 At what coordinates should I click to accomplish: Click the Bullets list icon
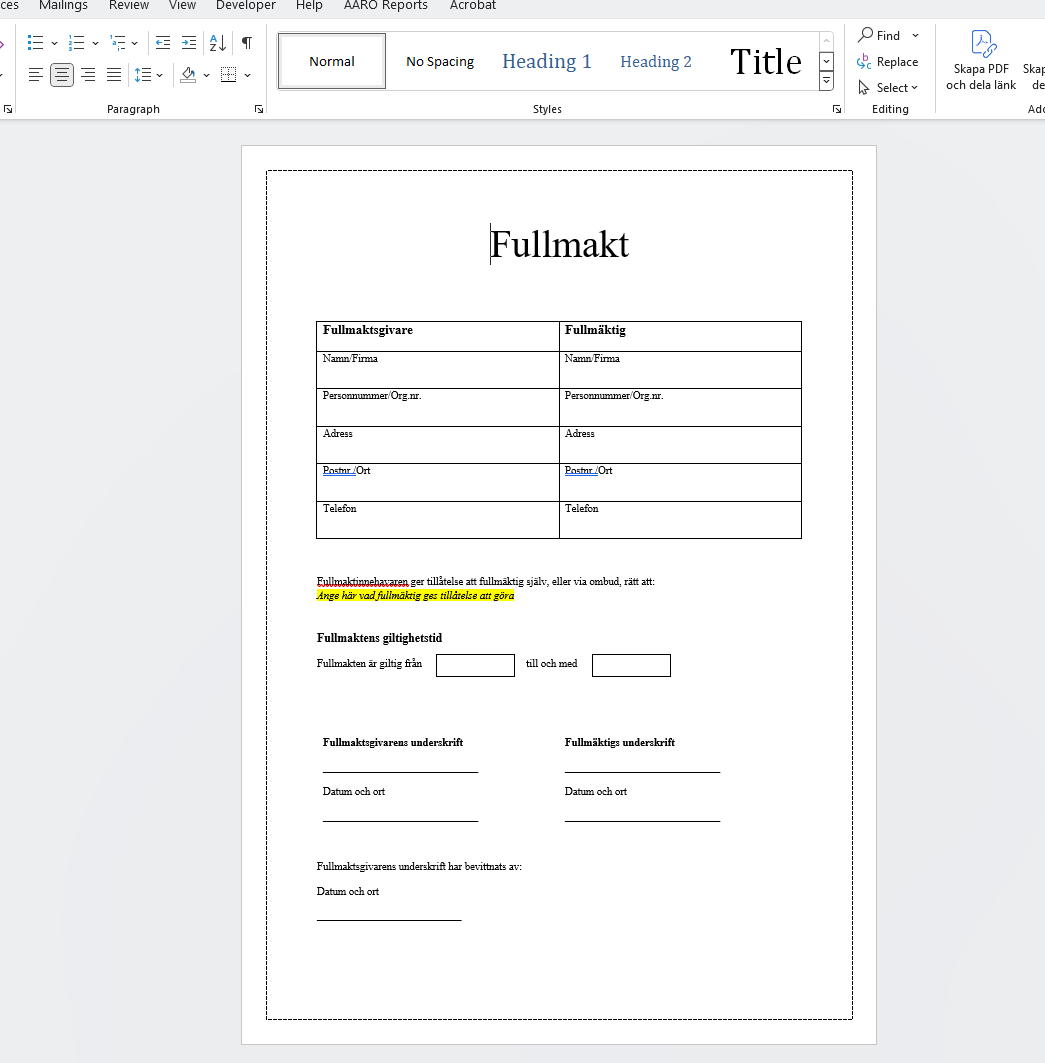pos(36,43)
